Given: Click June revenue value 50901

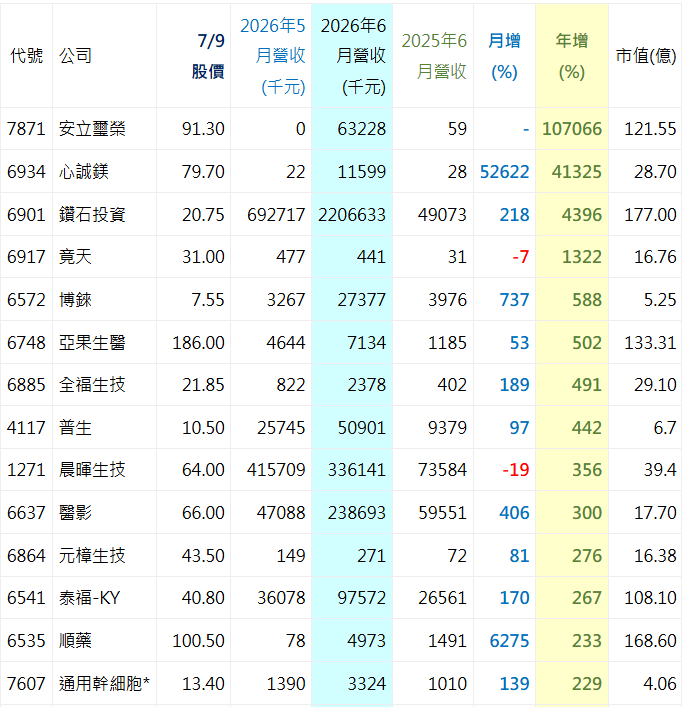Looking at the screenshot, I should pyautogui.click(x=362, y=428).
